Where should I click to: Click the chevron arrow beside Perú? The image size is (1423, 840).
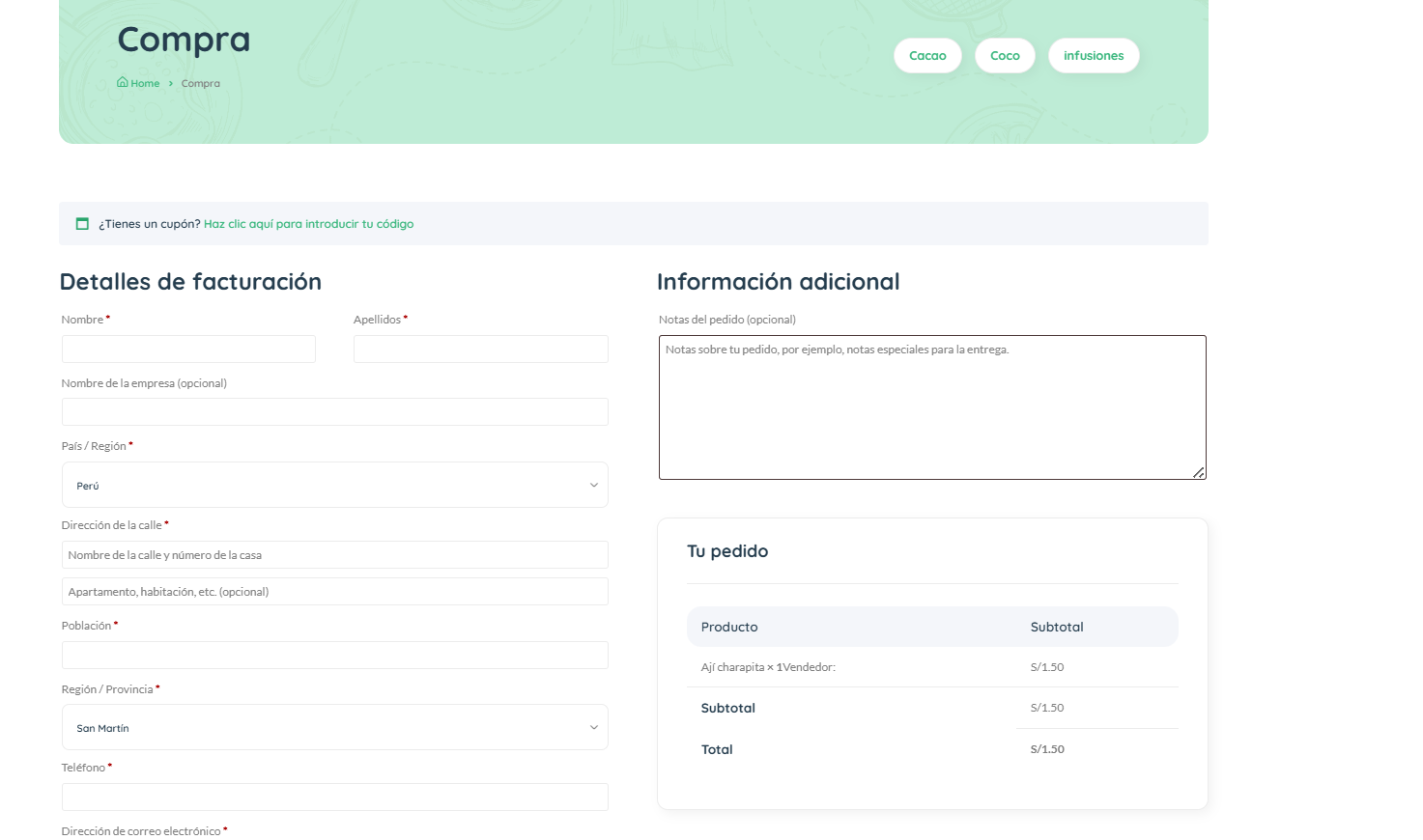593,485
